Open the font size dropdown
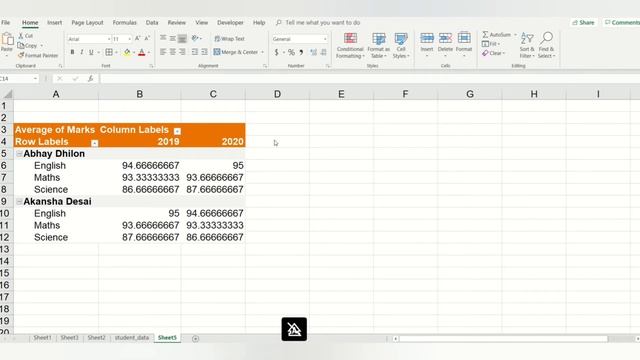 point(129,39)
